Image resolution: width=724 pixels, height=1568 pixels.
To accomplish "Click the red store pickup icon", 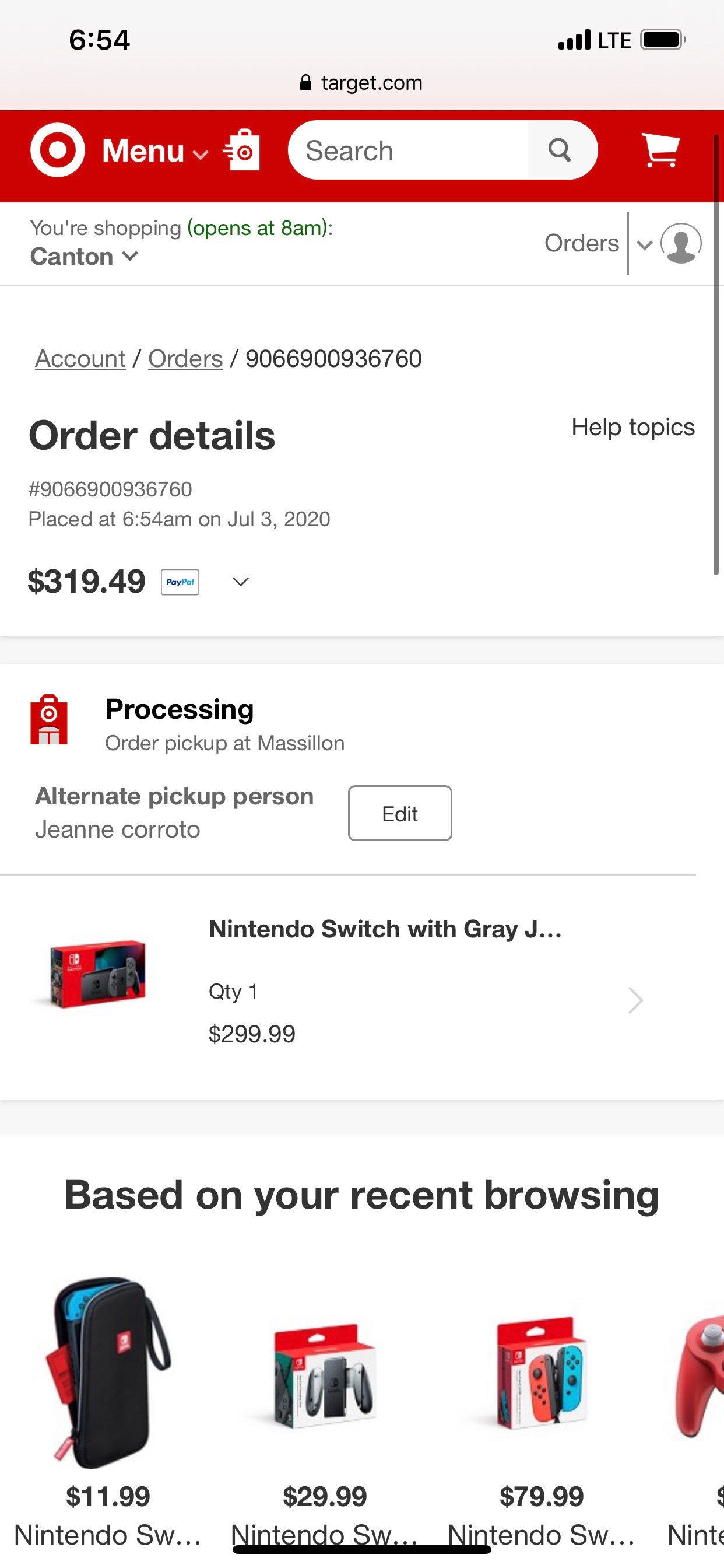I will coord(50,719).
